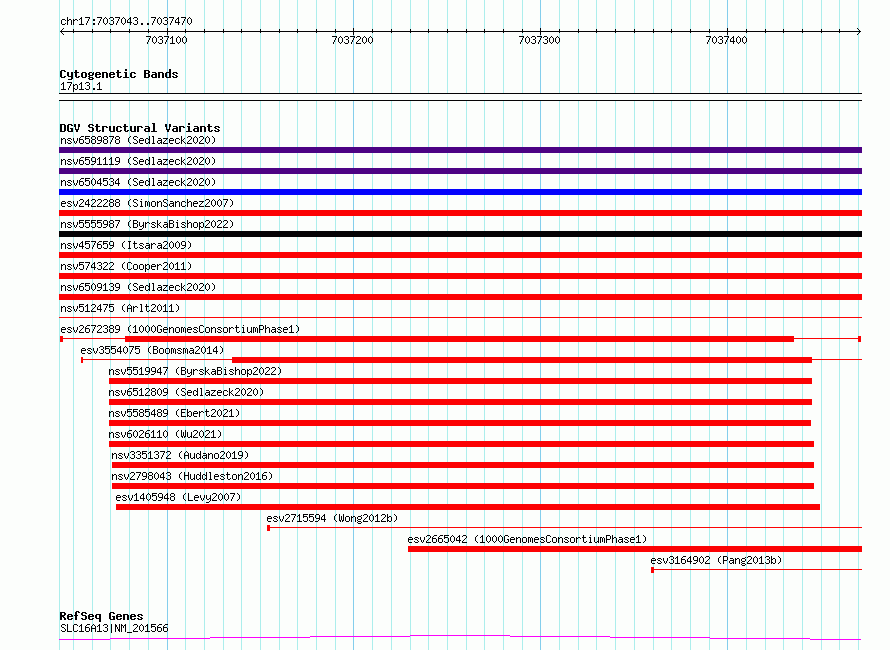The width and height of the screenshot is (890, 650).
Task: Click variant label esv3554075 (Boomsma2014)
Action: click(152, 350)
